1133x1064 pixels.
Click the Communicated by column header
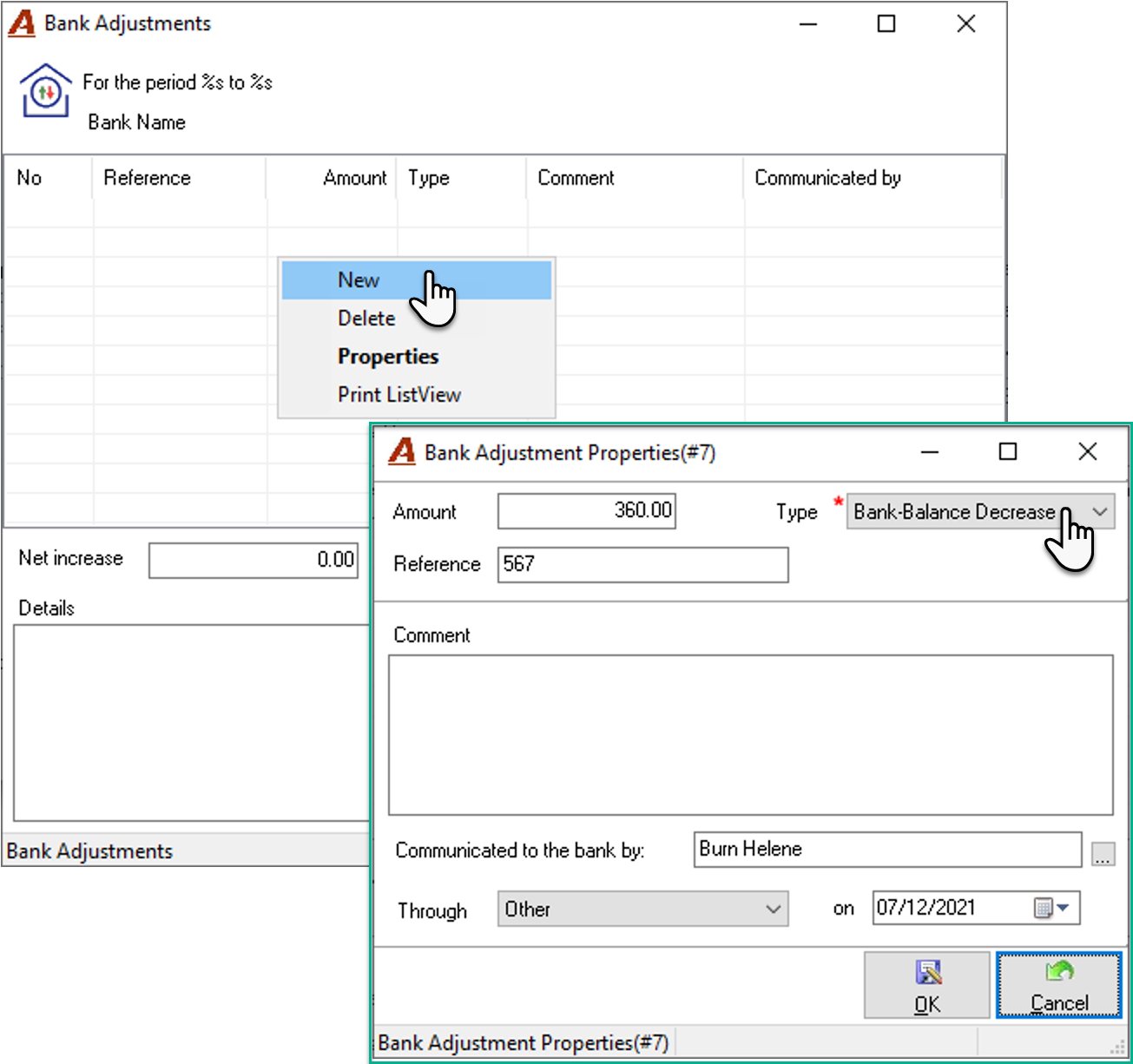[873, 178]
